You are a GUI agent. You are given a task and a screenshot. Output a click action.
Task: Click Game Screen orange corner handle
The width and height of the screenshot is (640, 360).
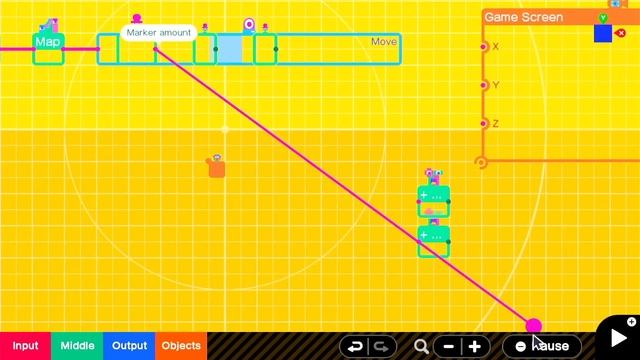coord(481,162)
